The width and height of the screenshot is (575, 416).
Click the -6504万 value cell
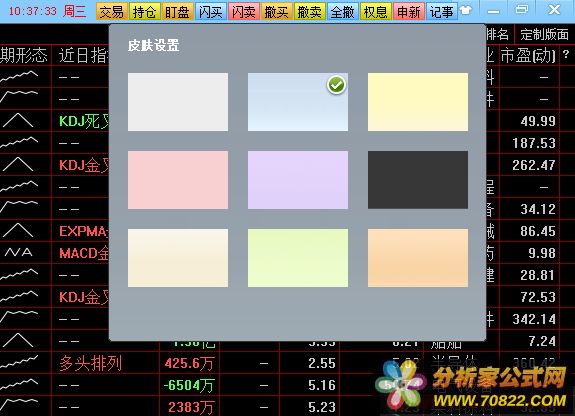coord(188,386)
